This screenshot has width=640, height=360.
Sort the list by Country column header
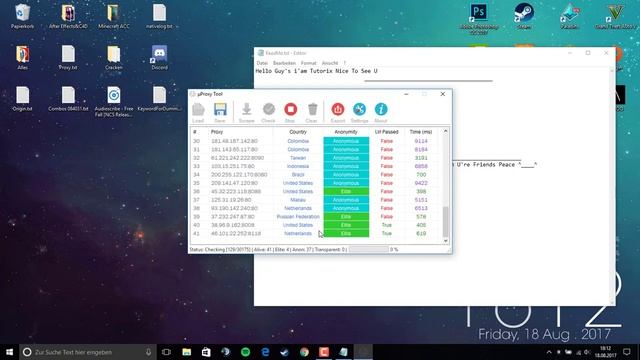pyautogui.click(x=298, y=132)
